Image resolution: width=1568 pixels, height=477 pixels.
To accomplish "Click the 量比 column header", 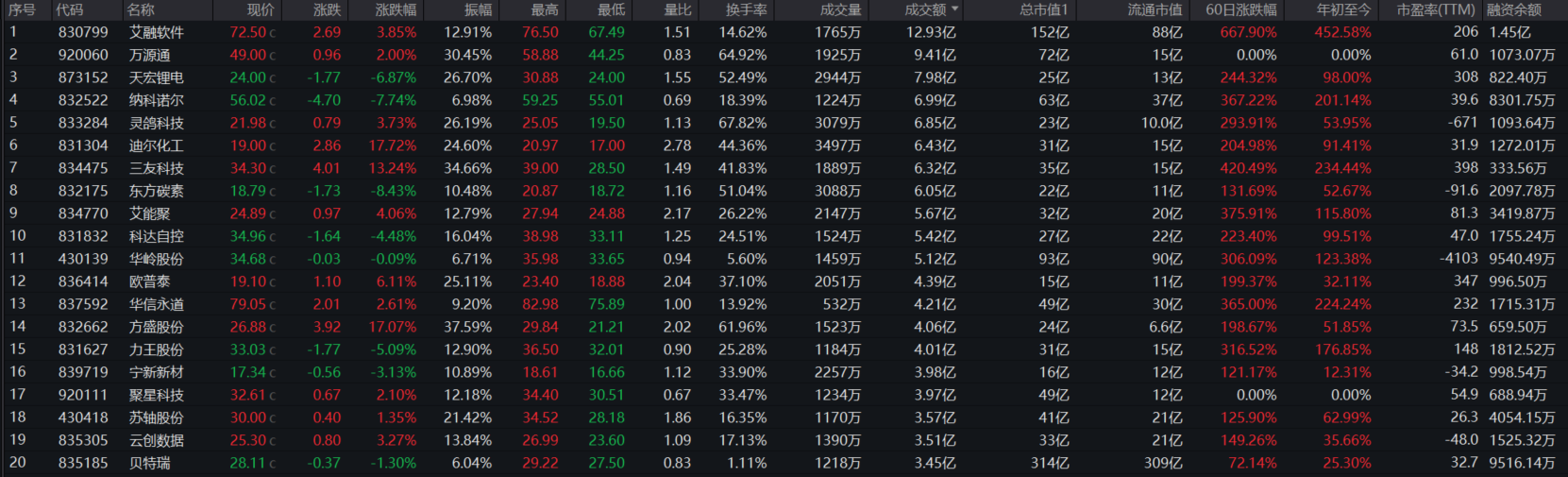I will point(677,9).
